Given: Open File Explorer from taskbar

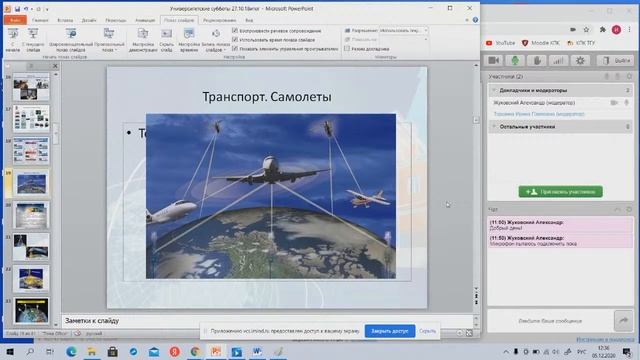Looking at the screenshot, I should click(x=92, y=351).
